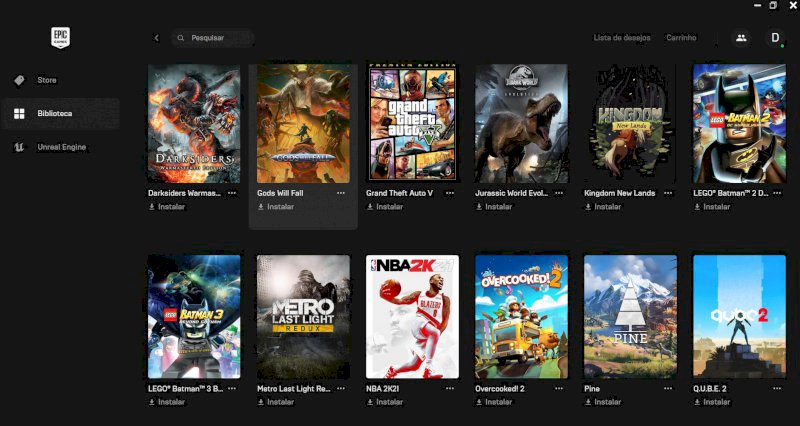
Task: Go back using the left chevron arrow
Action: pyautogui.click(x=156, y=38)
